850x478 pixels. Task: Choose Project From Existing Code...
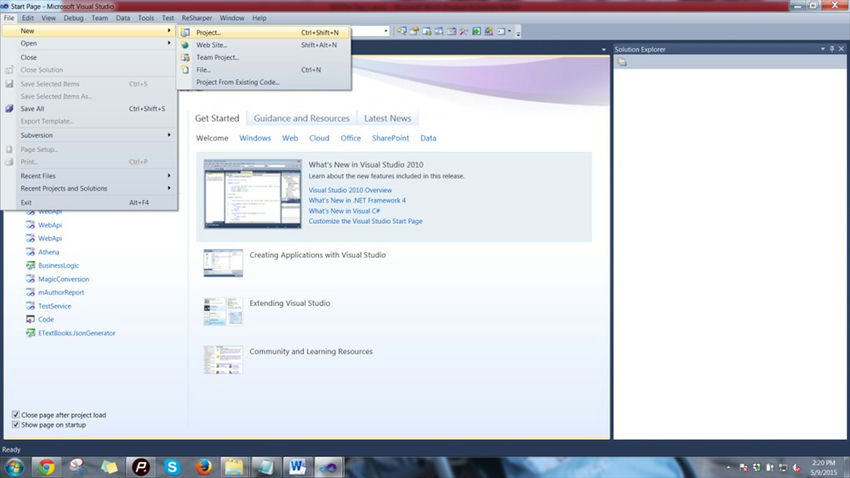tap(265, 82)
